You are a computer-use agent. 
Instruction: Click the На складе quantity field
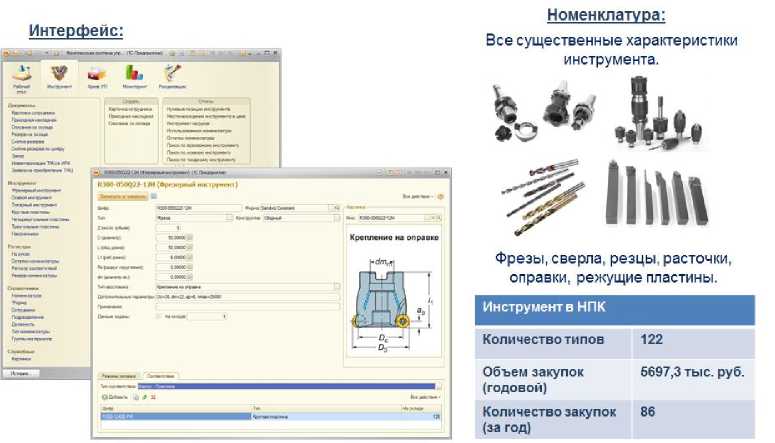click(x=208, y=316)
